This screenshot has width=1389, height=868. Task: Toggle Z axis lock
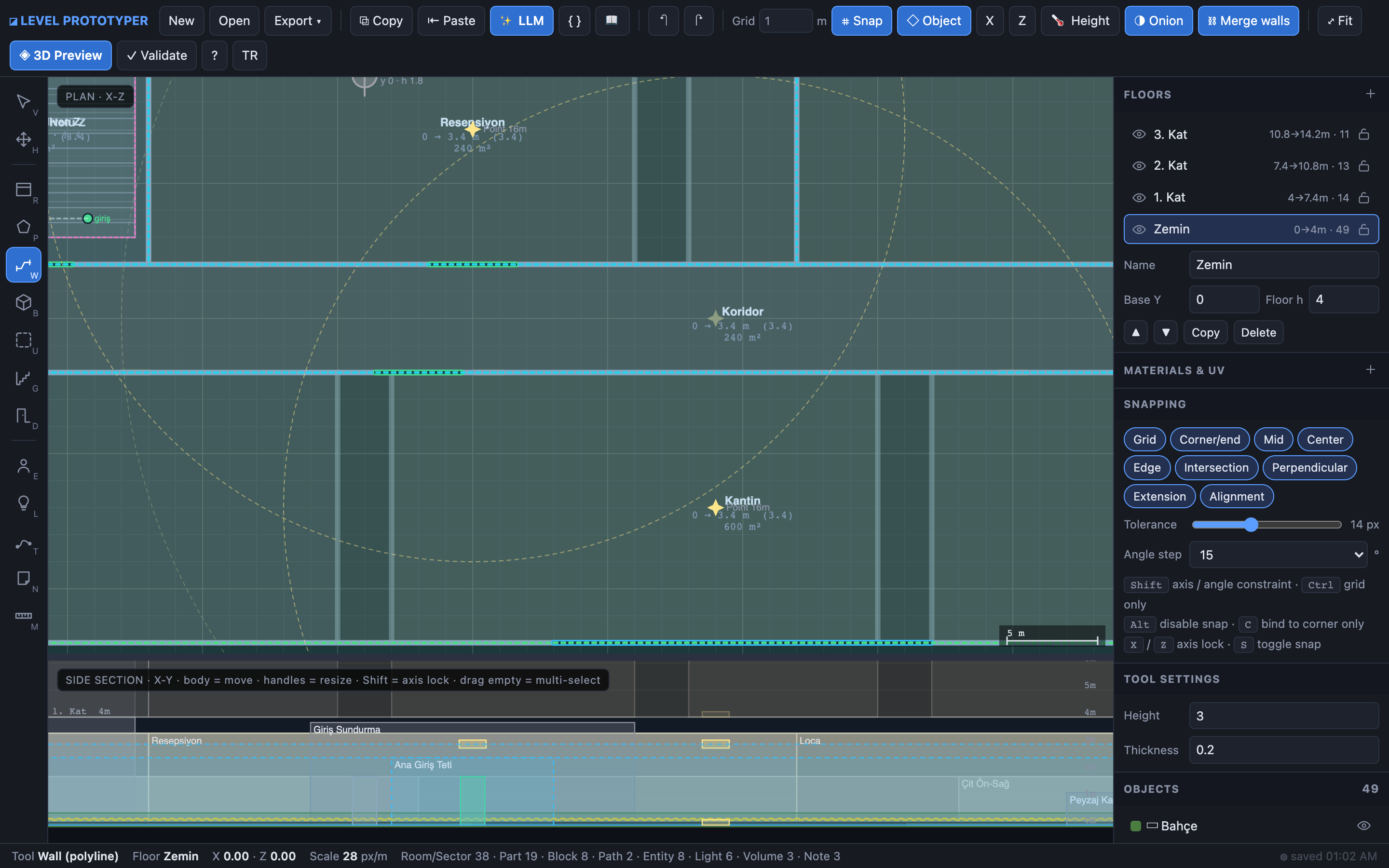coord(1021,21)
